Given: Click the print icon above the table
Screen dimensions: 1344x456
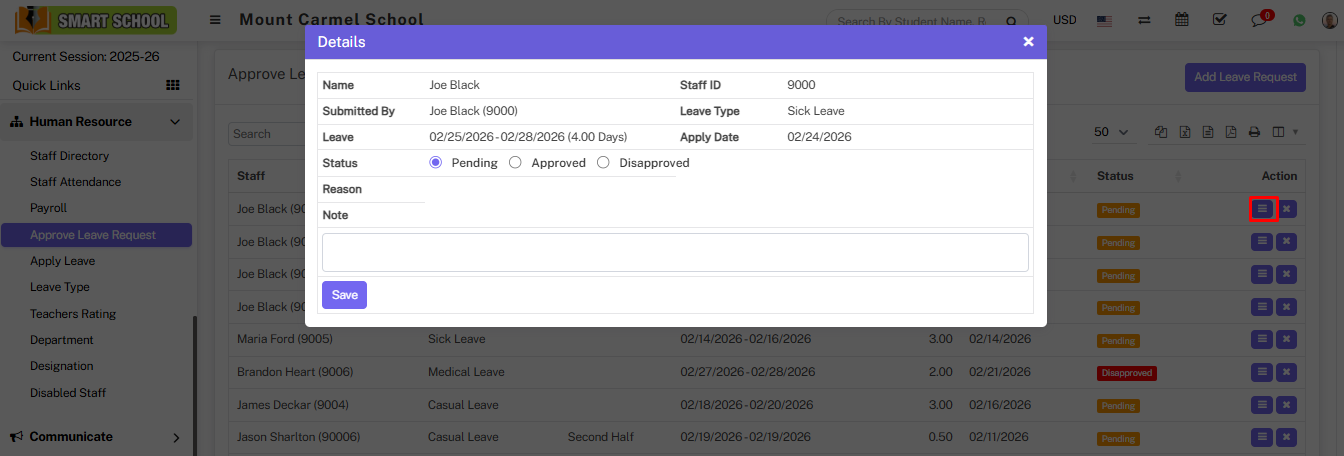Looking at the screenshot, I should [1253, 132].
